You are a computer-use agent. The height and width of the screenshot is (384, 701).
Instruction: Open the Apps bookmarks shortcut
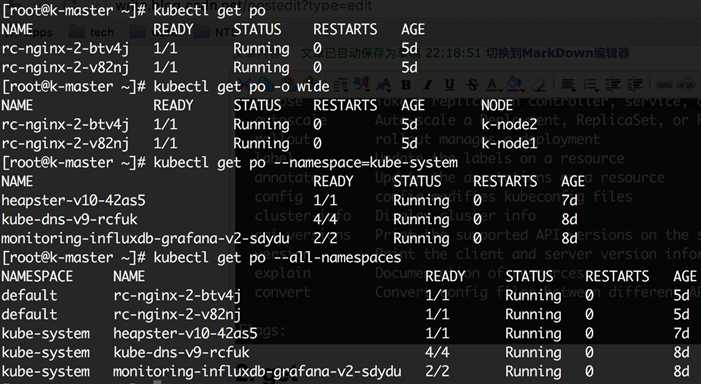click(41, 33)
